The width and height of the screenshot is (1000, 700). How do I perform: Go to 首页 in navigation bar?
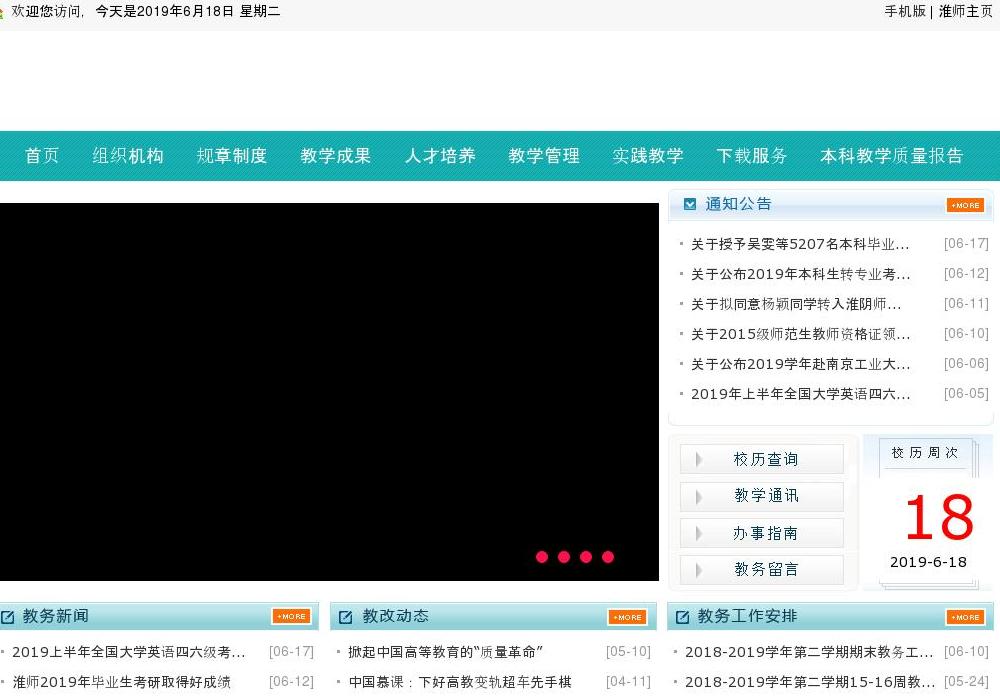41,156
